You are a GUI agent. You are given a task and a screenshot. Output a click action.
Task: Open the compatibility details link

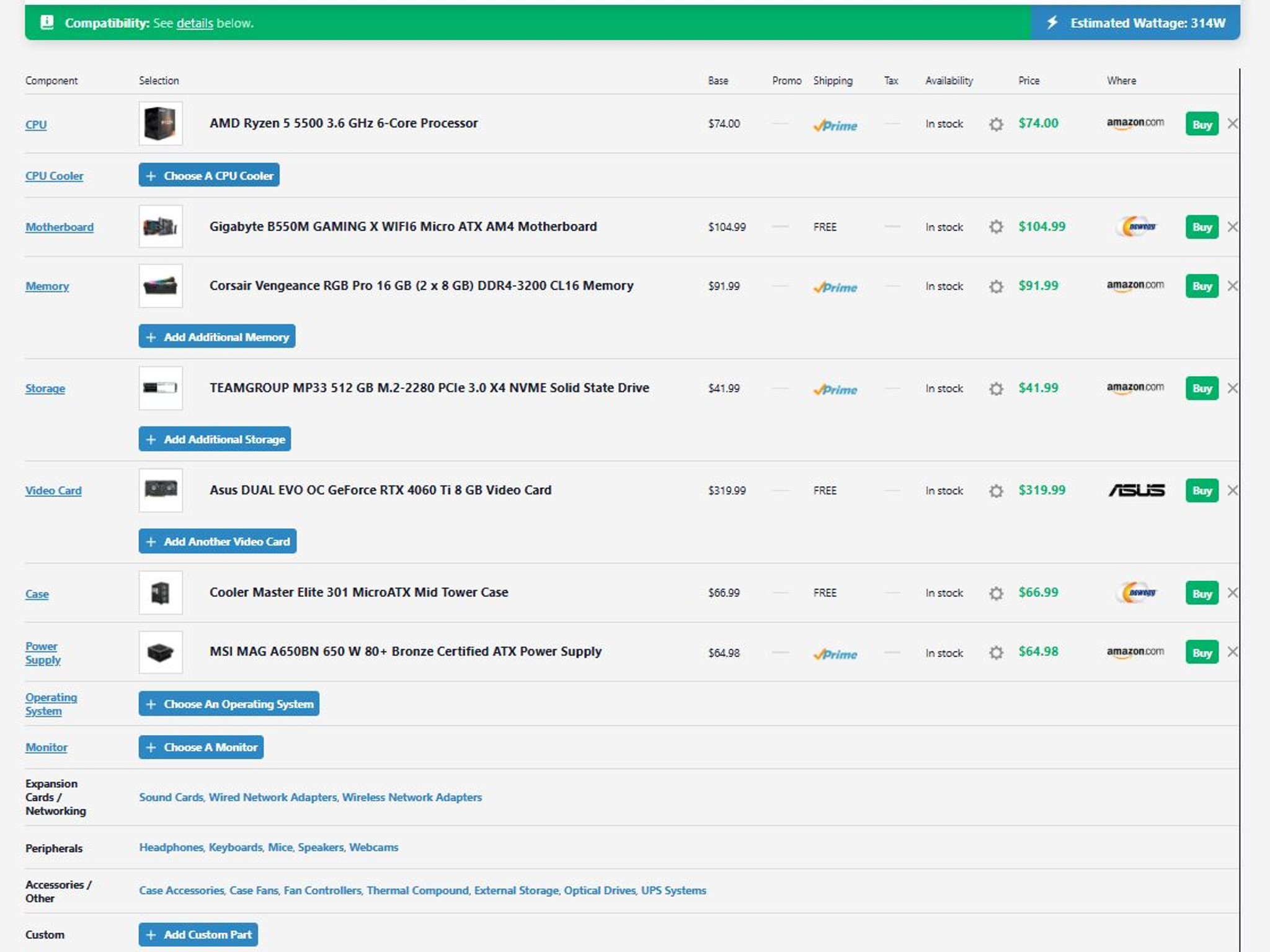coord(195,23)
